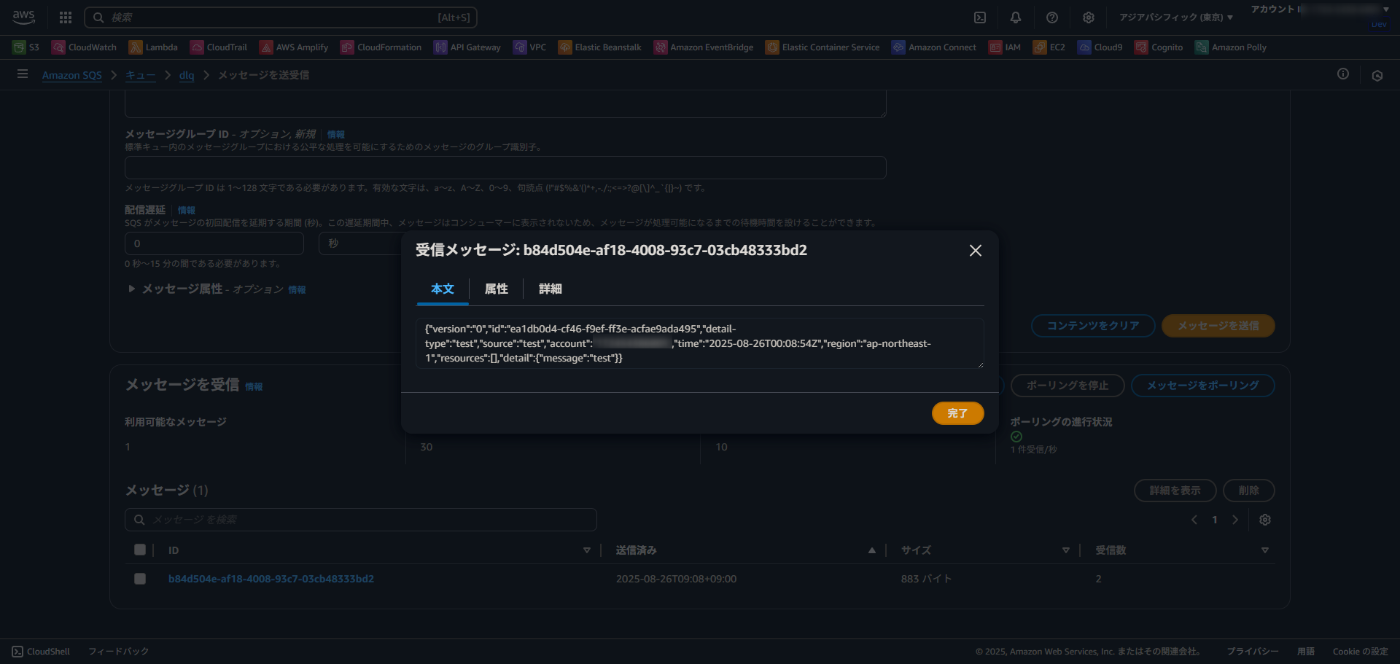This screenshot has height=664, width=1400.
Task: Open Amazon Polly favorite shortcut
Action: pyautogui.click(x=1231, y=47)
